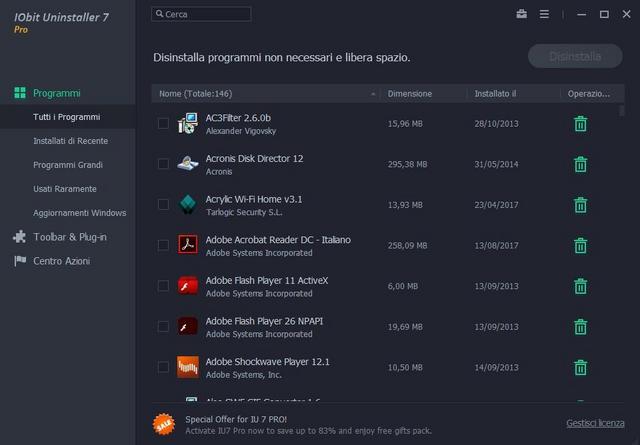Open the Gestisci licenza link
Viewport: 640px width, 445px height.
point(595,423)
